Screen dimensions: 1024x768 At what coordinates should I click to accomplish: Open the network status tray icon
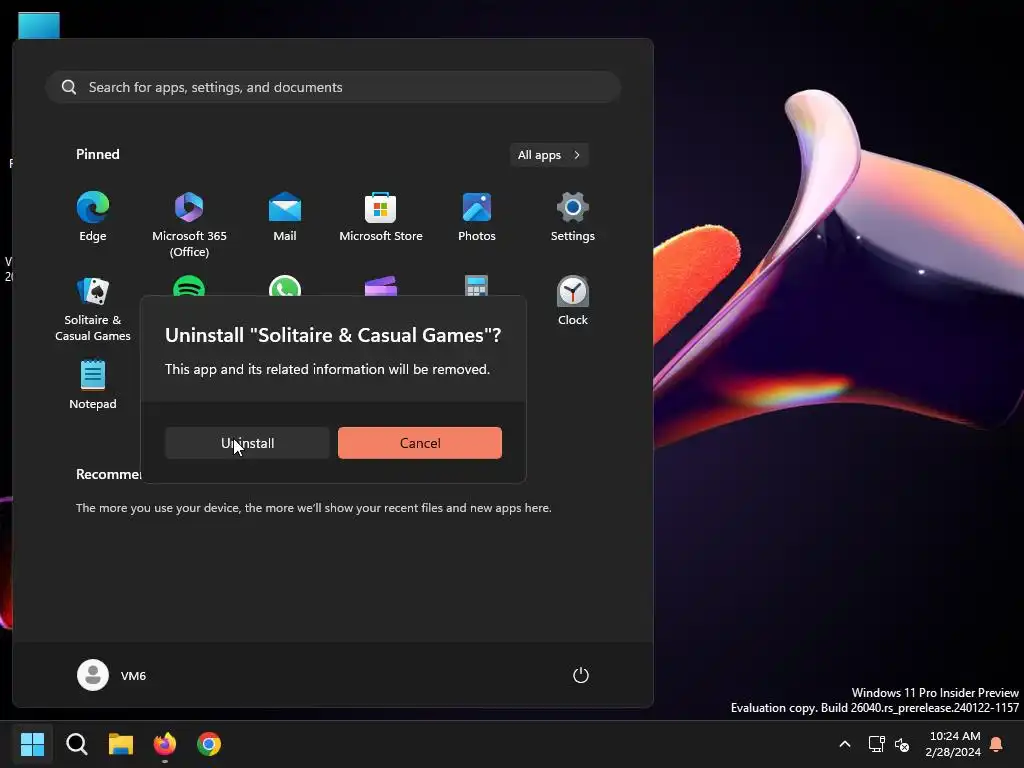pyautogui.click(x=876, y=744)
